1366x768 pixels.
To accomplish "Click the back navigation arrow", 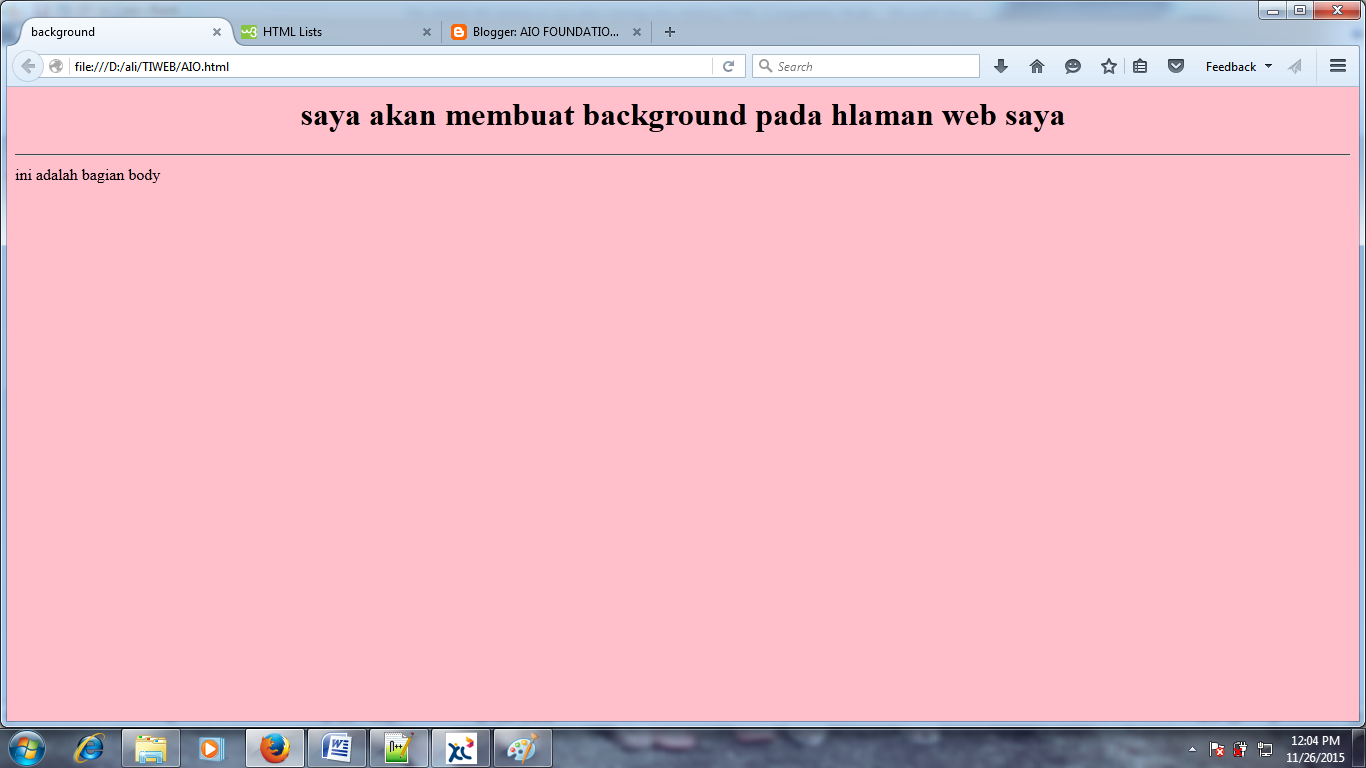I will pyautogui.click(x=29, y=65).
